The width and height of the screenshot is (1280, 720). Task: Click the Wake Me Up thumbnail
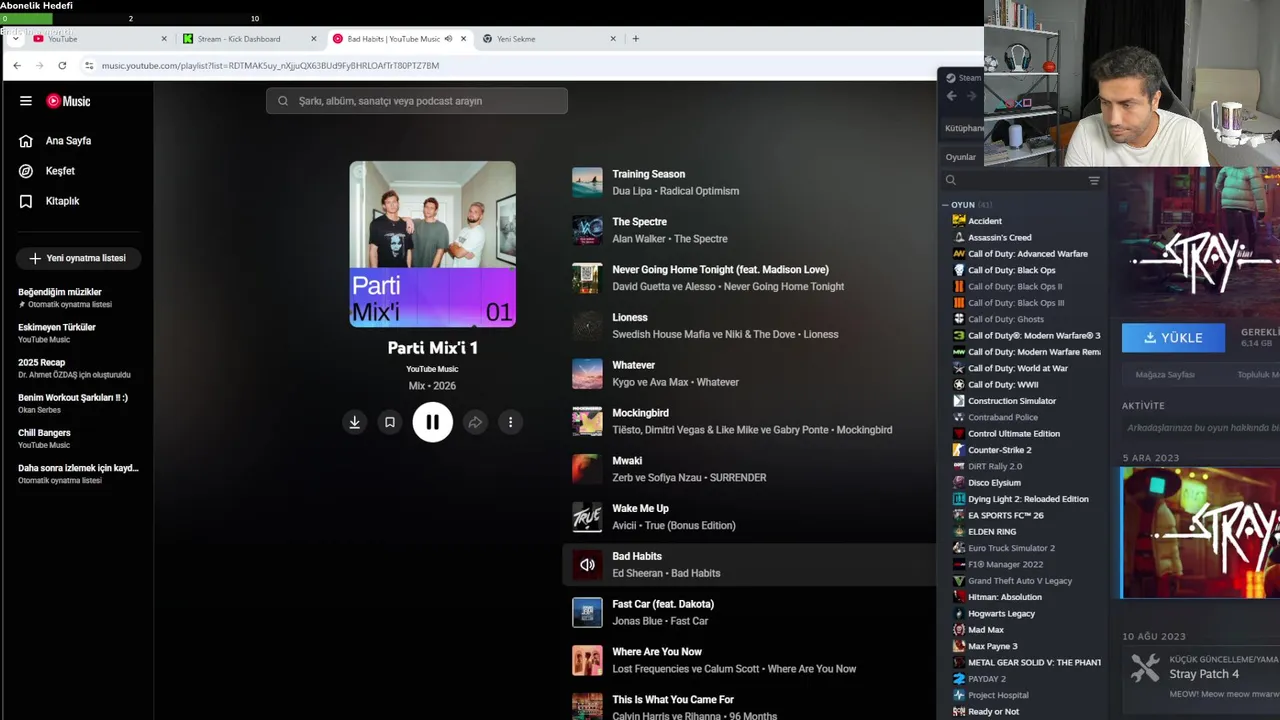[x=587, y=517]
